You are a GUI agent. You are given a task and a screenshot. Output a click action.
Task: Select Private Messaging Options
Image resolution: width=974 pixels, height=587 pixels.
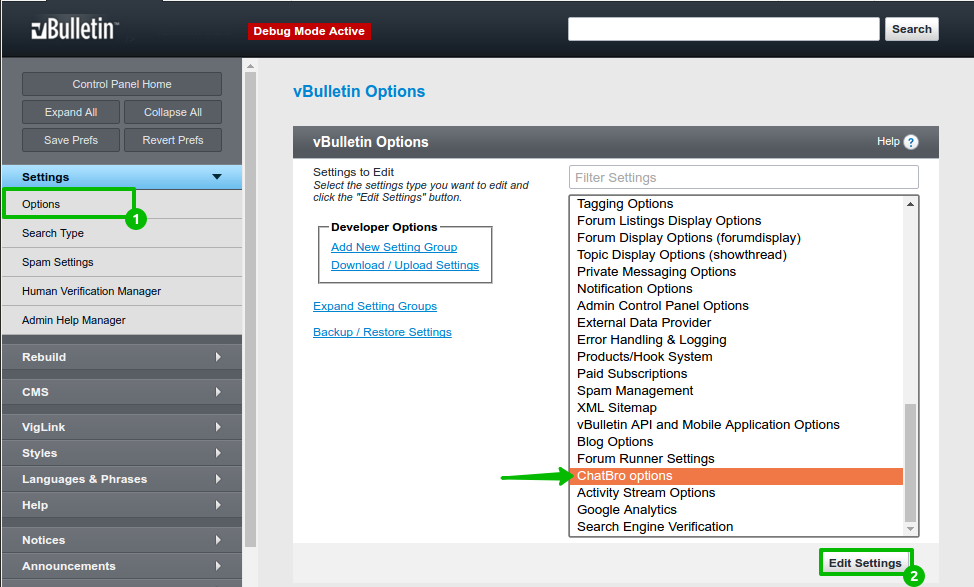tap(737, 271)
